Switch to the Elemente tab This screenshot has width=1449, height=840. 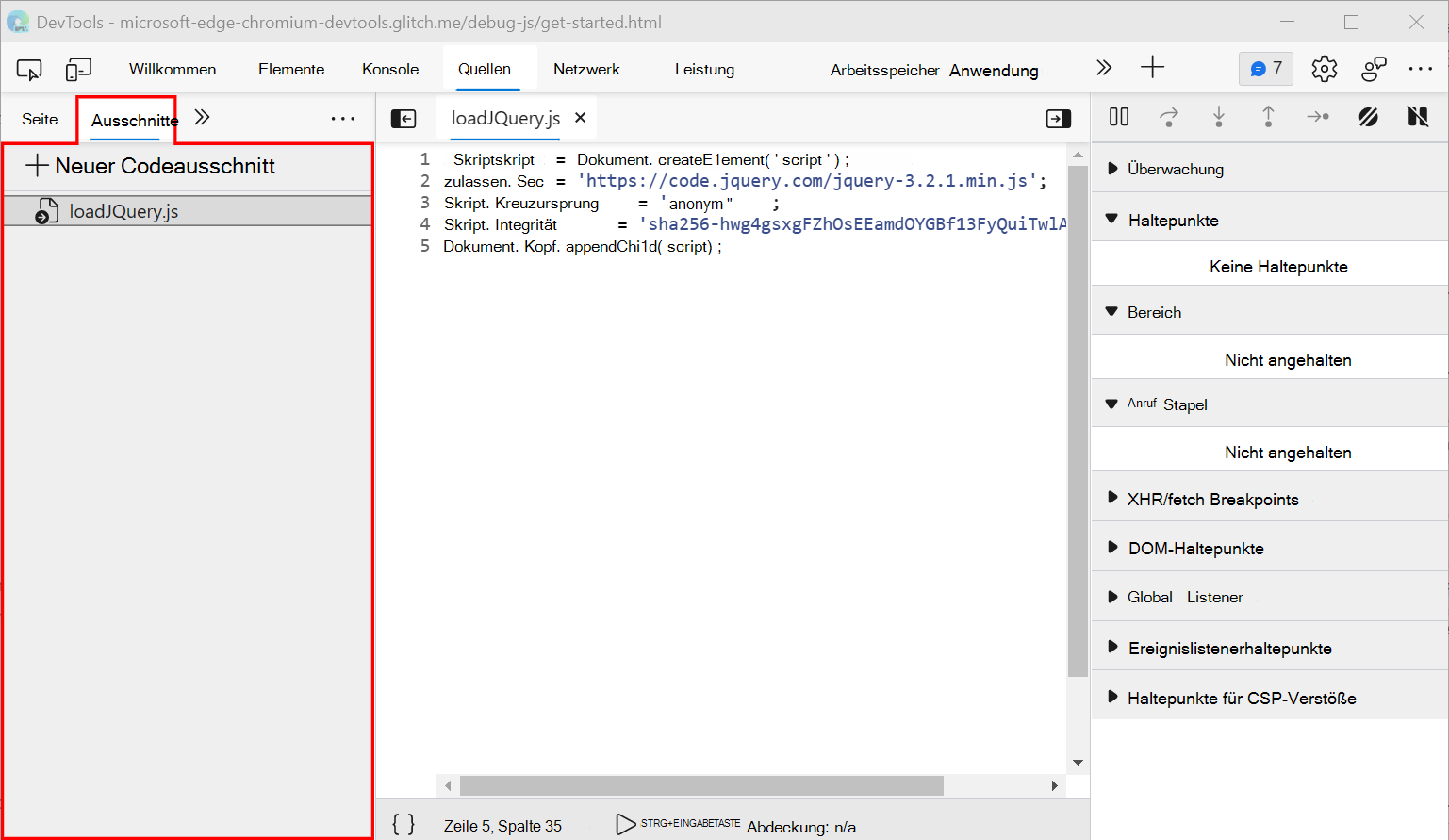[291, 69]
